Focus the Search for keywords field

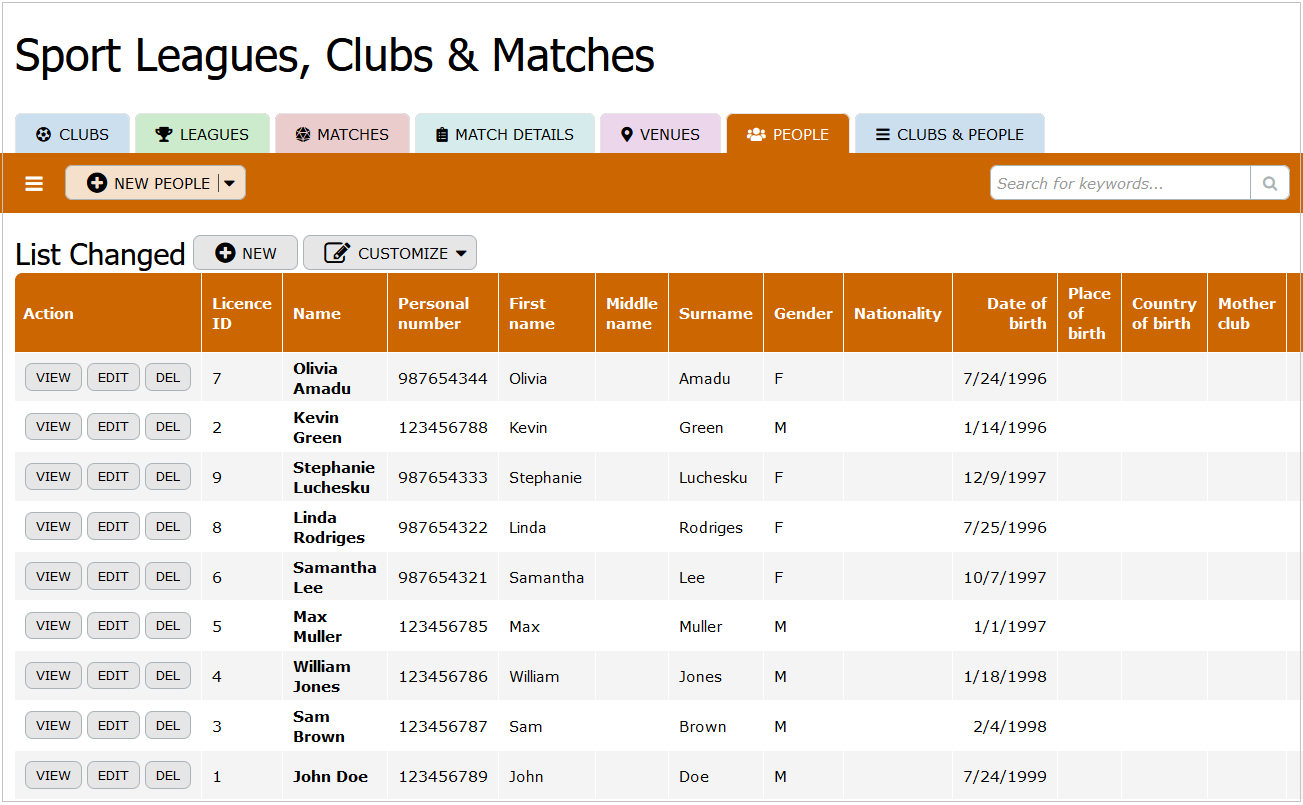[x=1120, y=184]
